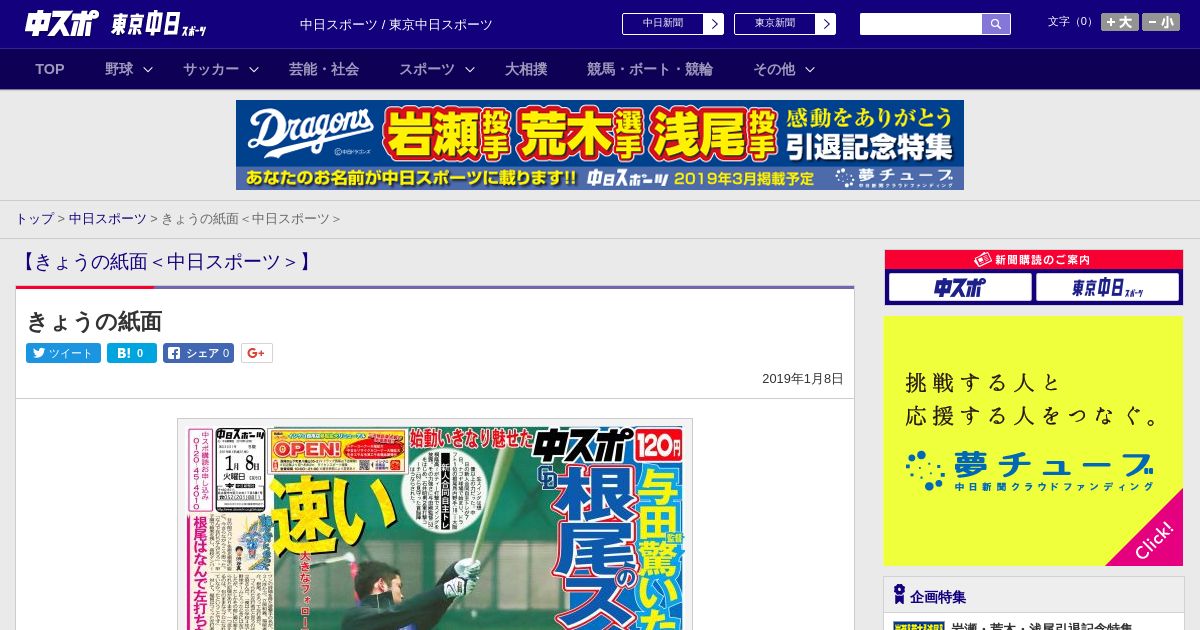This screenshot has height=630, width=1200.
Task: Expand the スポーツ dropdown chevron
Action: coord(470,69)
